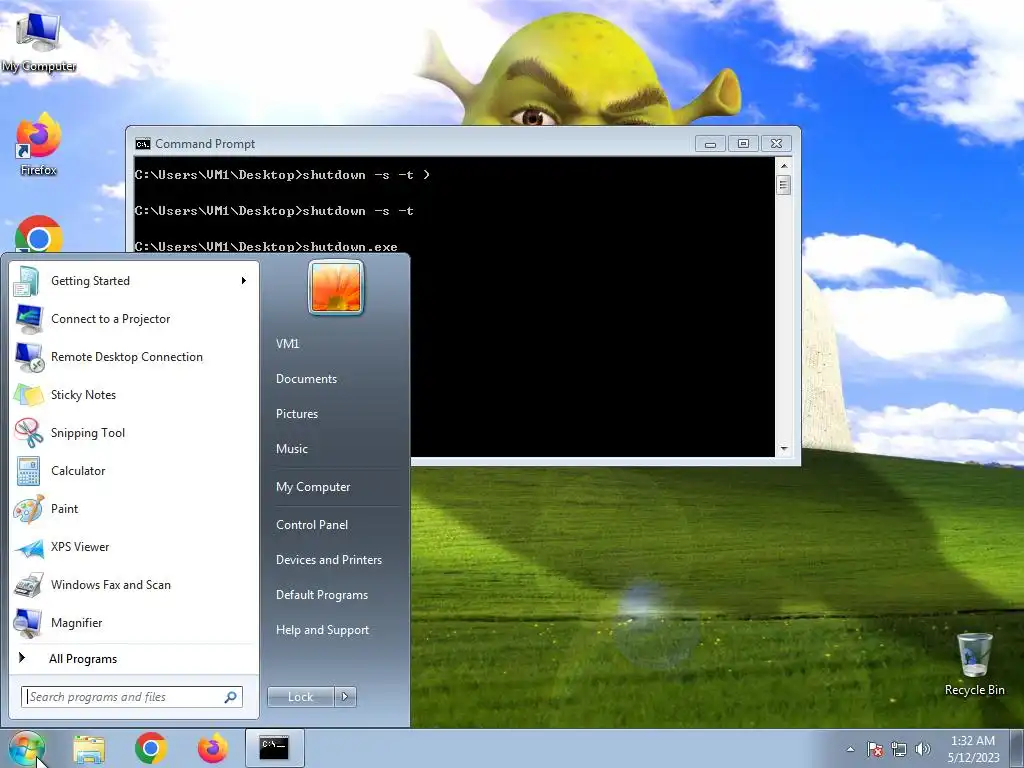Open XPS Viewer
This screenshot has width=1024, height=768.
(x=134, y=547)
